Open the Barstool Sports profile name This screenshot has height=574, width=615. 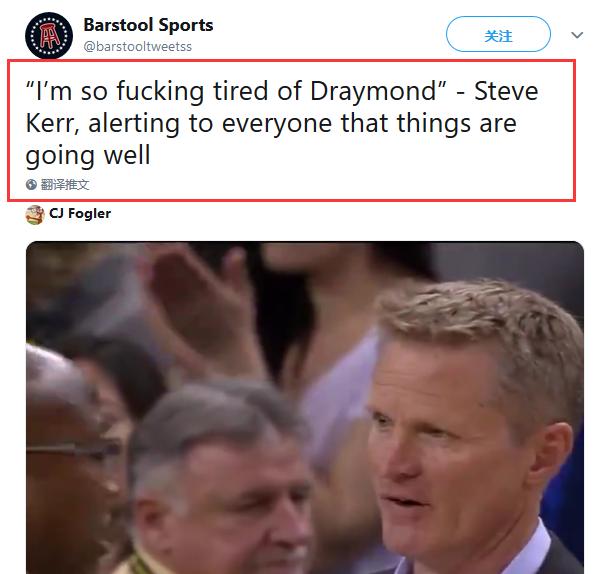tap(148, 25)
